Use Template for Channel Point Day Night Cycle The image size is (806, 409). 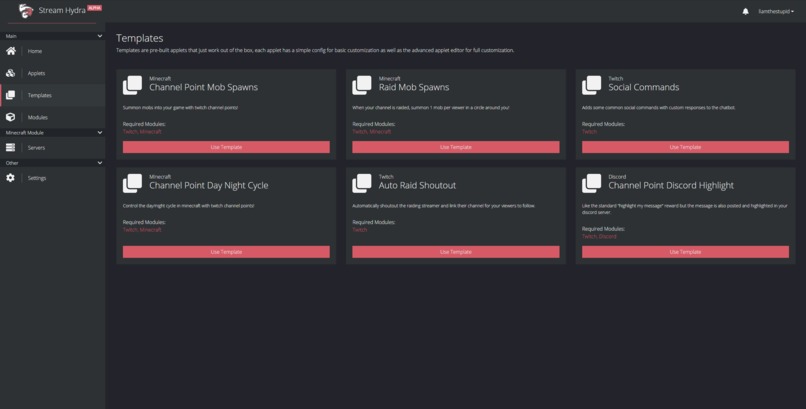pos(226,252)
